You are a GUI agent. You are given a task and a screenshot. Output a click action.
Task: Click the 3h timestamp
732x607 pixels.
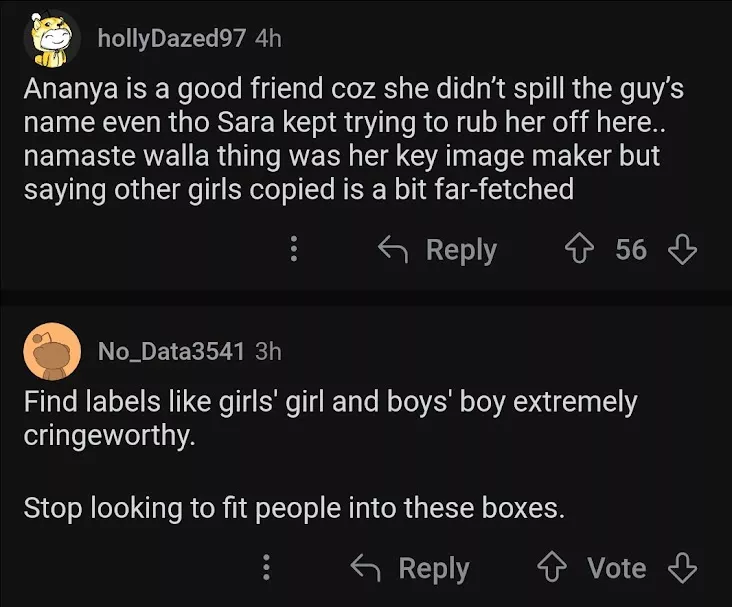269,350
